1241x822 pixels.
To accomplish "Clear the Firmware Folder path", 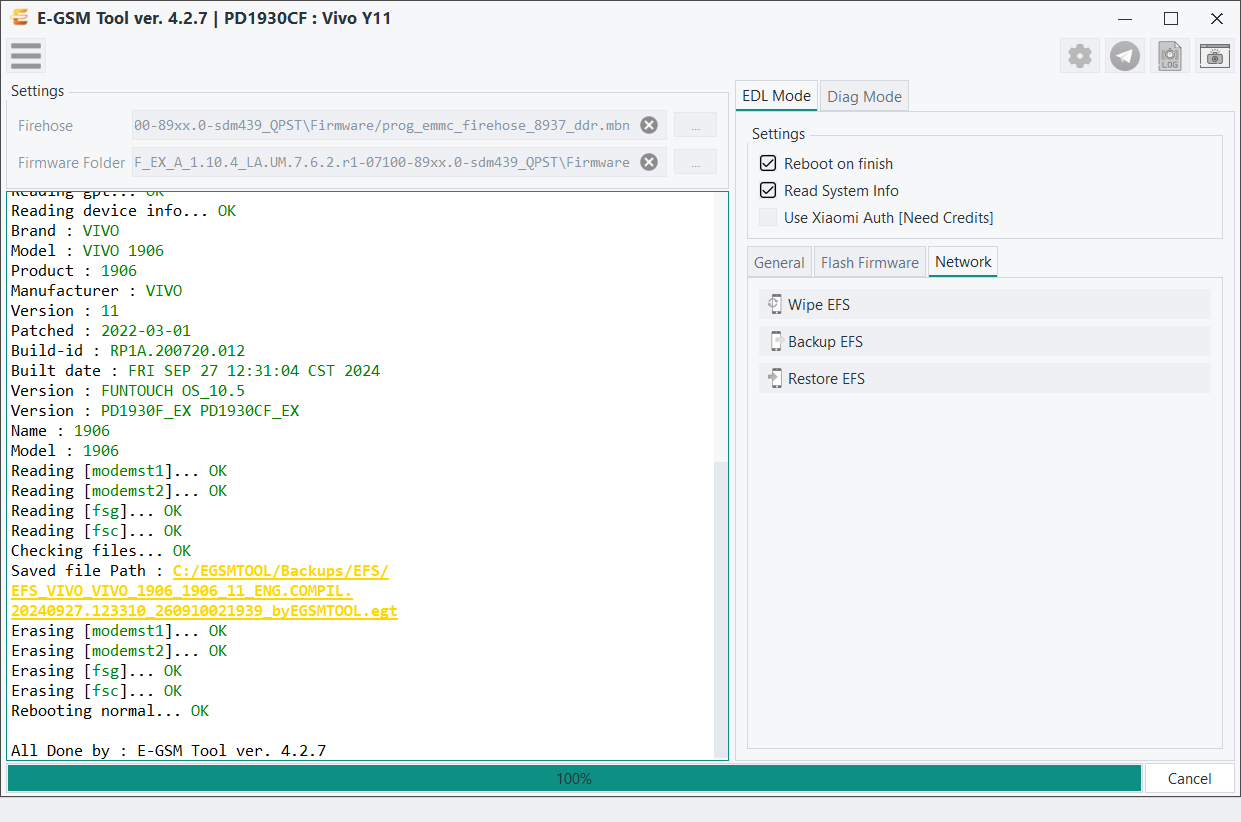I will click(x=649, y=162).
